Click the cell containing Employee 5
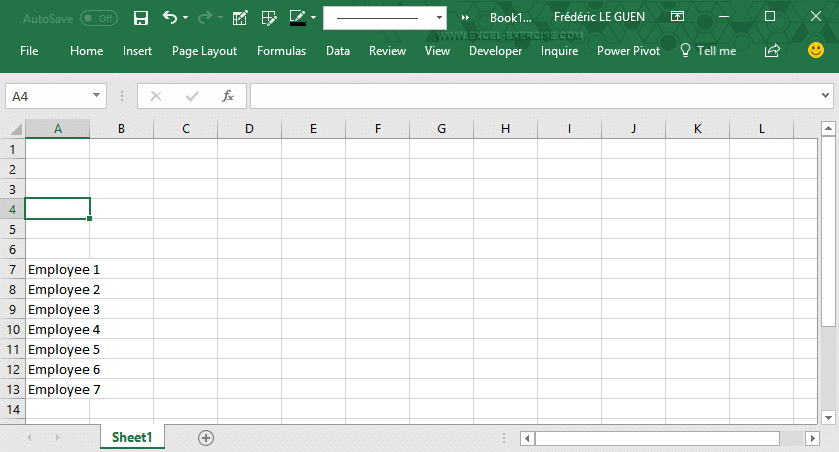 tap(57, 349)
